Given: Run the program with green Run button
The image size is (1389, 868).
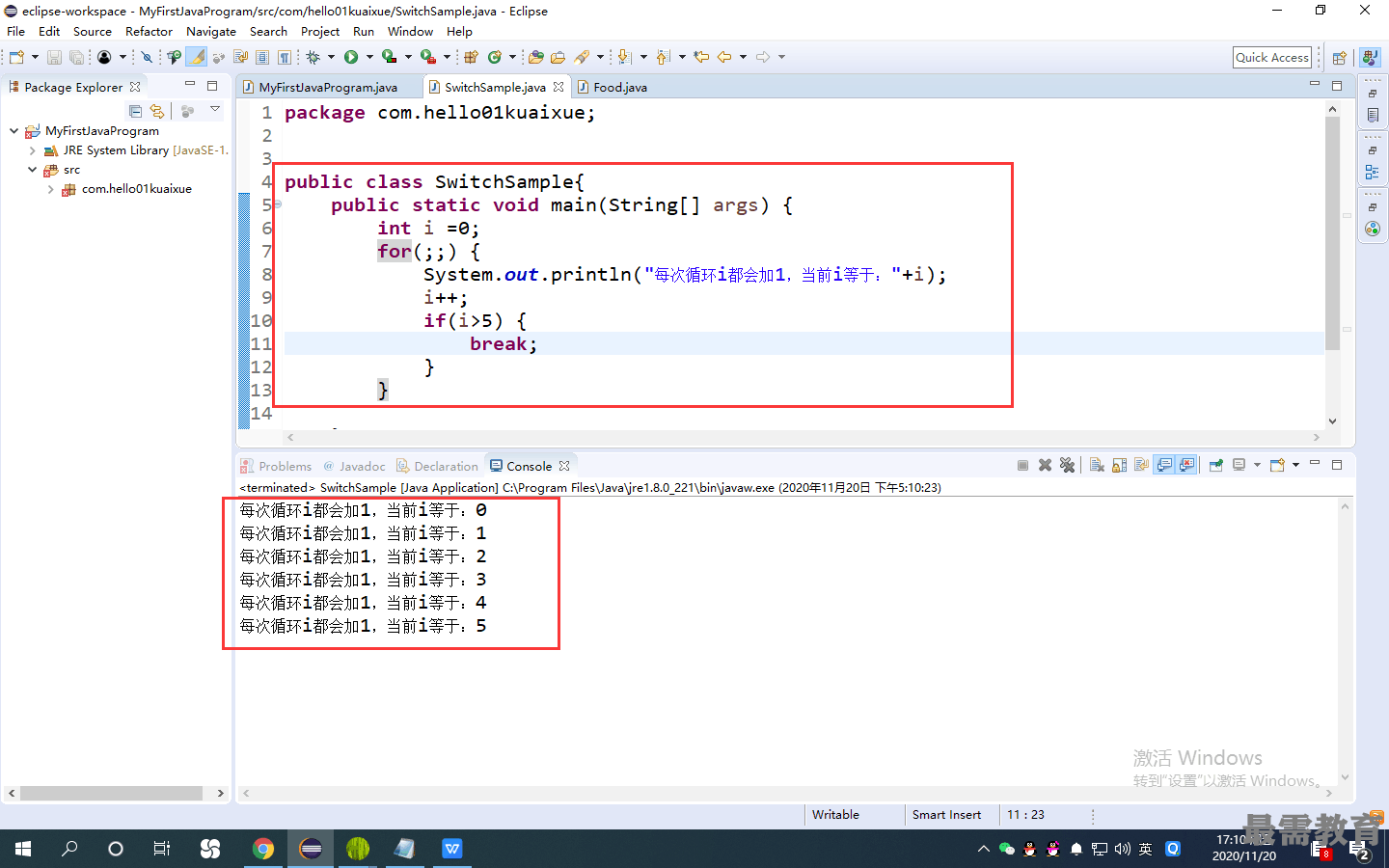Looking at the screenshot, I should coord(351,57).
